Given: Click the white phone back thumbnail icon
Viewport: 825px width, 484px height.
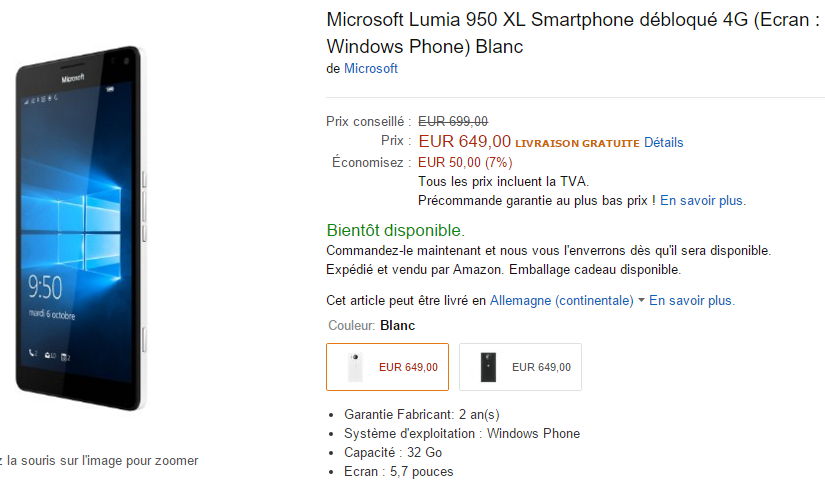Looking at the screenshot, I should click(355, 367).
